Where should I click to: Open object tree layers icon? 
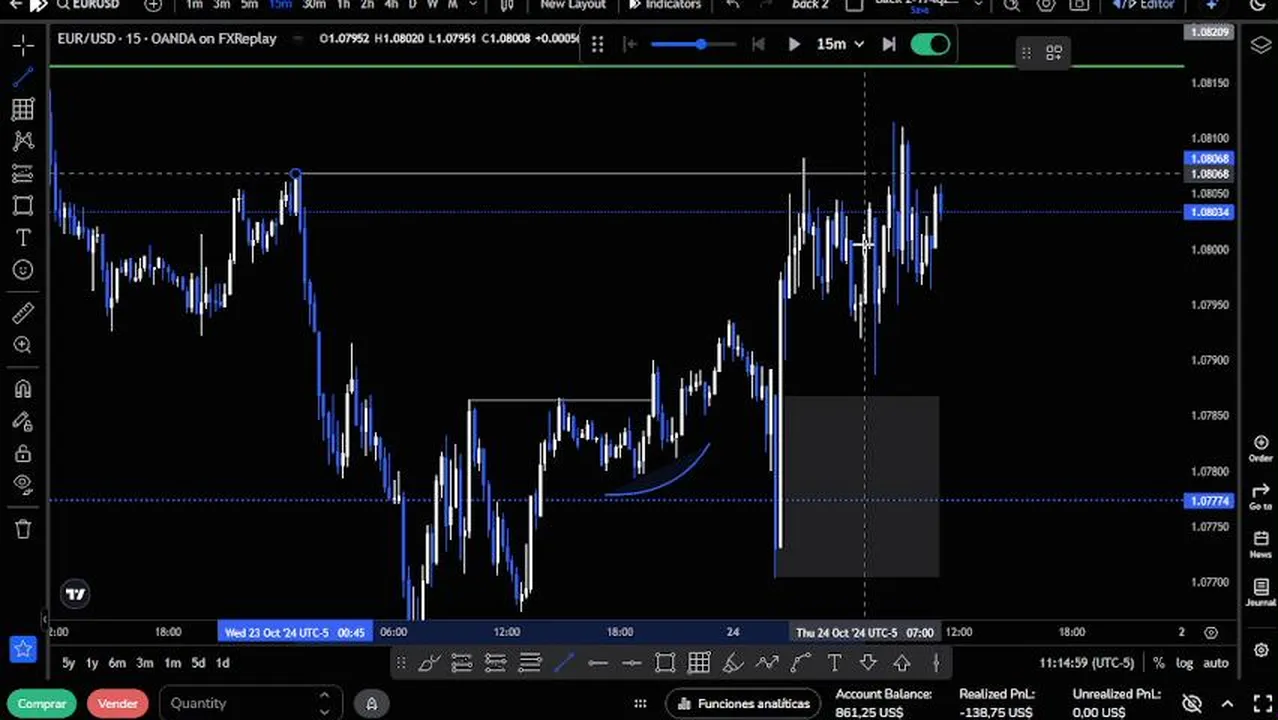[x=1260, y=45]
